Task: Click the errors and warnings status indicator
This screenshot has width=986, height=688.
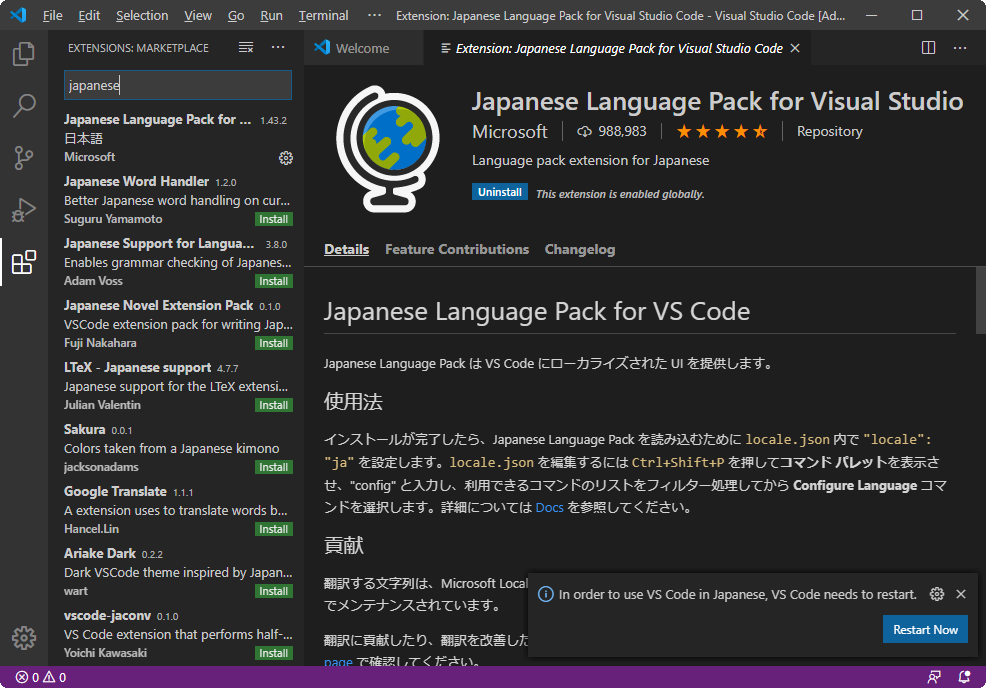Action: tap(41, 677)
